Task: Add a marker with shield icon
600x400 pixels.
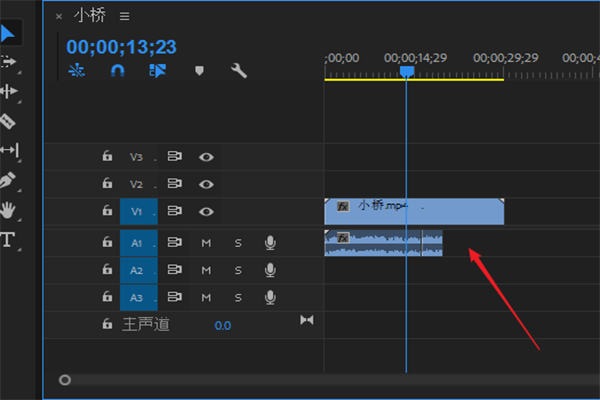Action: point(199,70)
